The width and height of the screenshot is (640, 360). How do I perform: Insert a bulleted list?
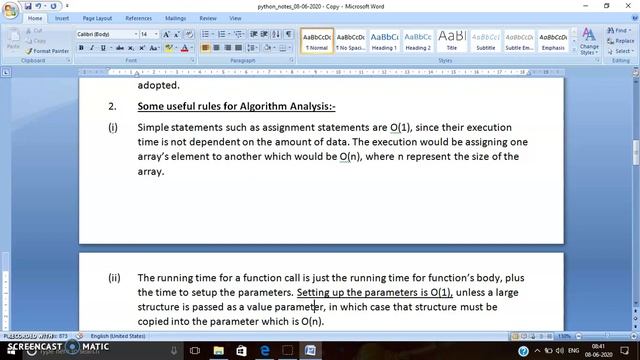[x=205, y=34]
